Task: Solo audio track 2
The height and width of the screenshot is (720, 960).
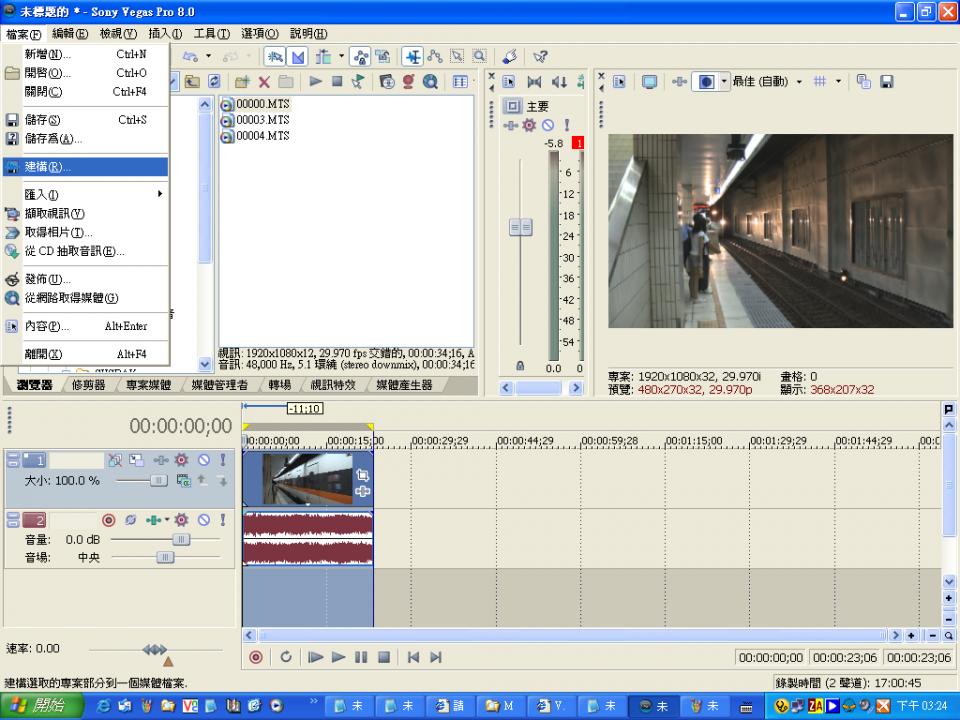Action: [x=222, y=520]
